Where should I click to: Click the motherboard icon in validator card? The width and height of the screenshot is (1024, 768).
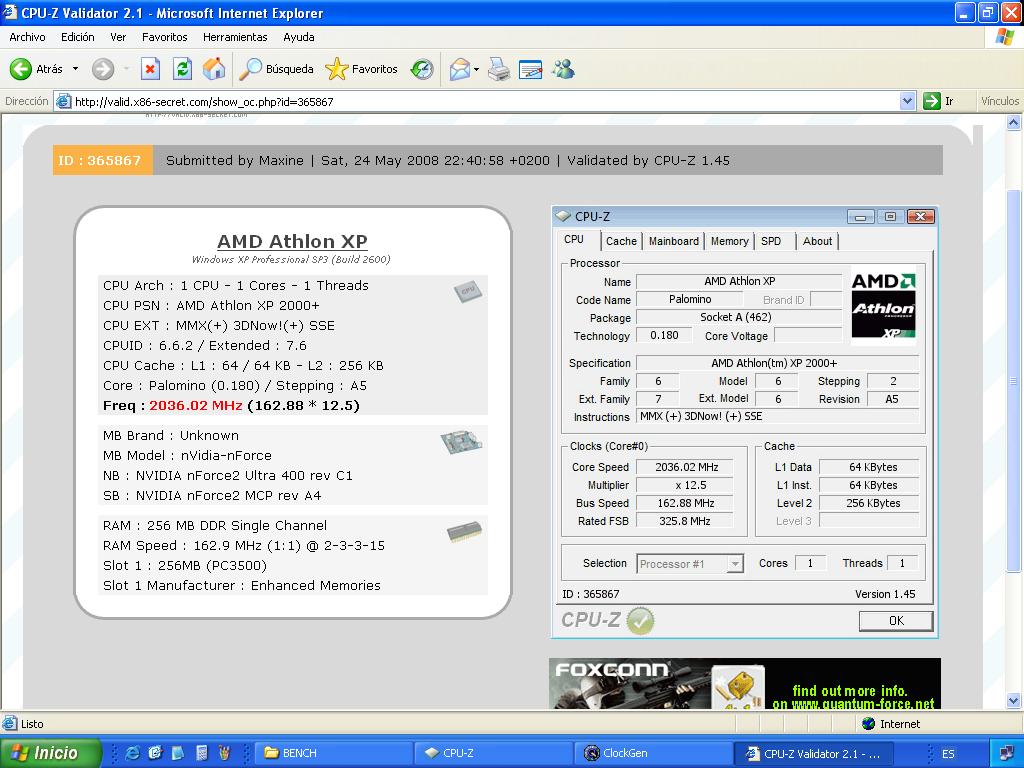461,443
